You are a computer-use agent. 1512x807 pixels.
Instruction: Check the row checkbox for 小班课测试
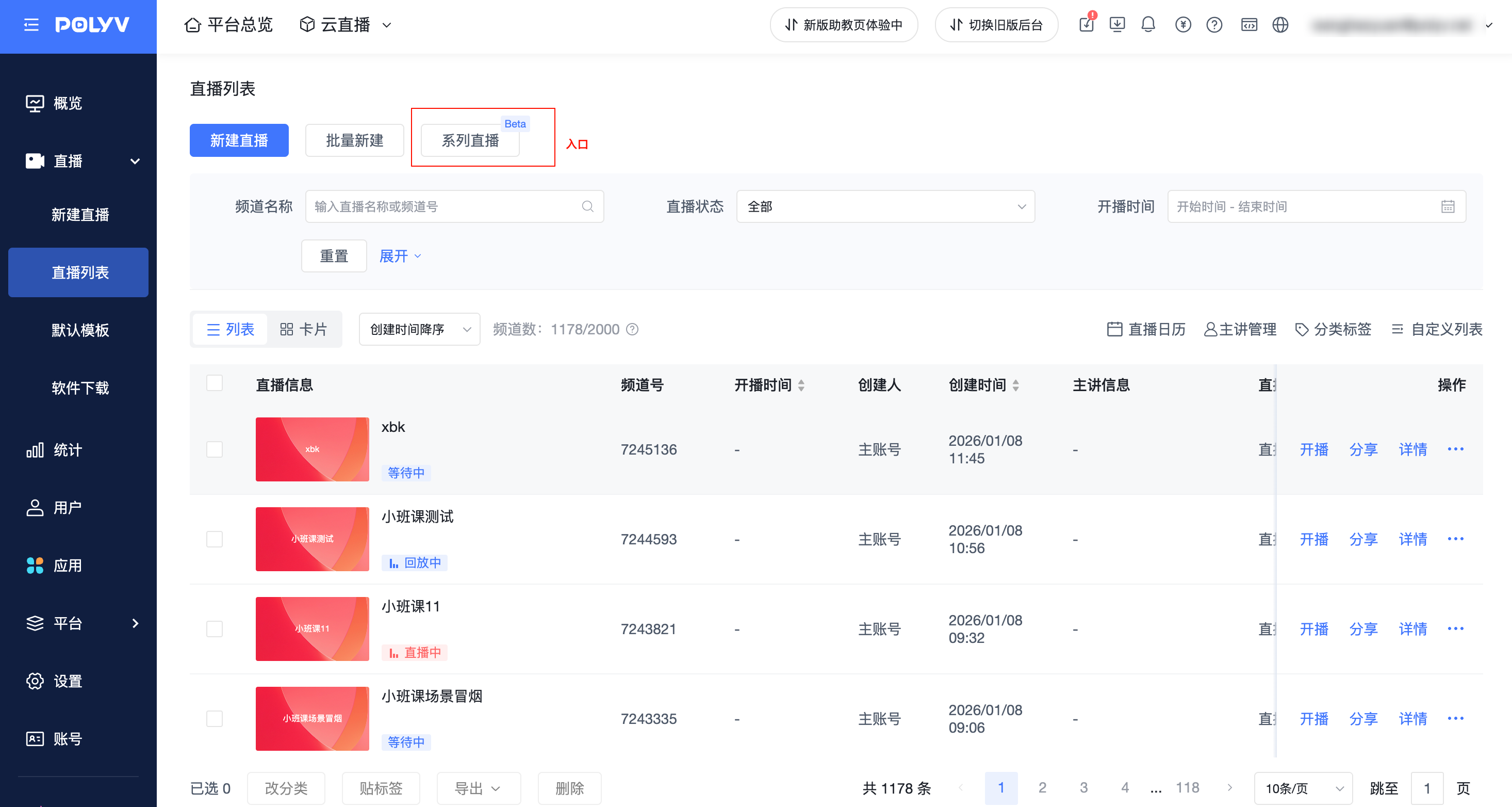click(215, 539)
